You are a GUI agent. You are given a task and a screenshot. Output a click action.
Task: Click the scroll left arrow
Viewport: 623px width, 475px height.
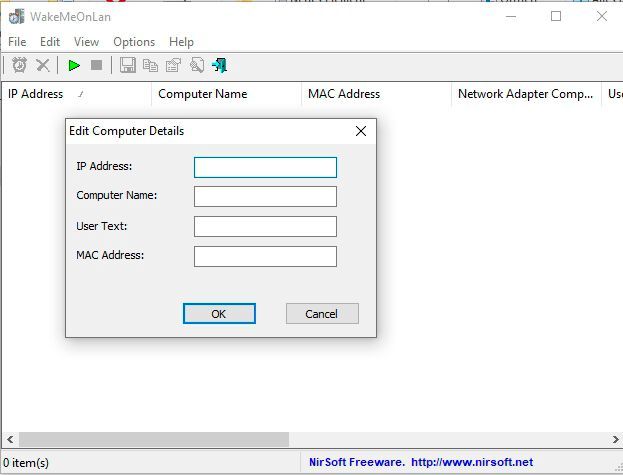pyautogui.click(x=10, y=439)
